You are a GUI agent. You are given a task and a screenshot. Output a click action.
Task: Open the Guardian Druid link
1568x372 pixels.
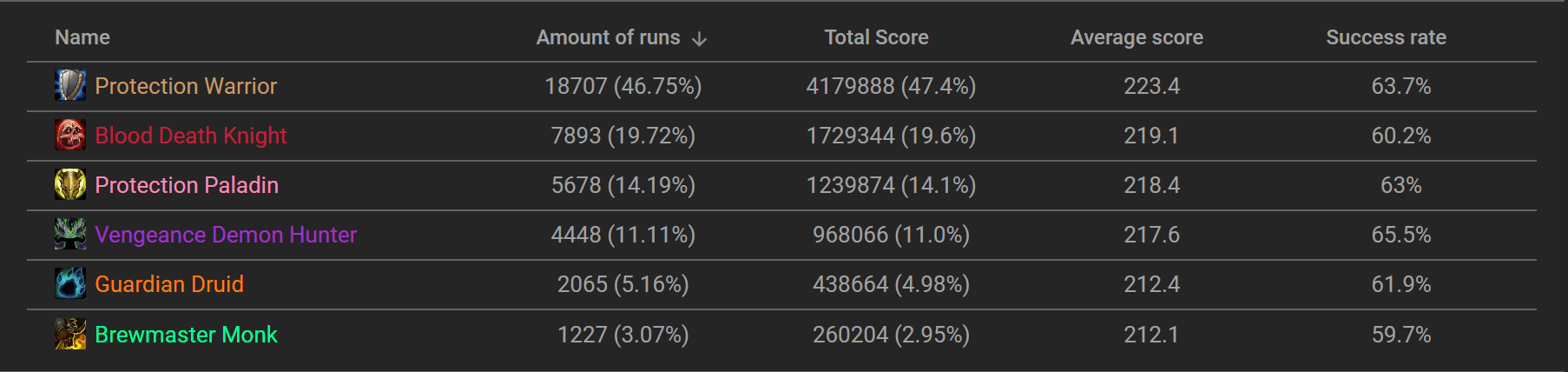[169, 284]
